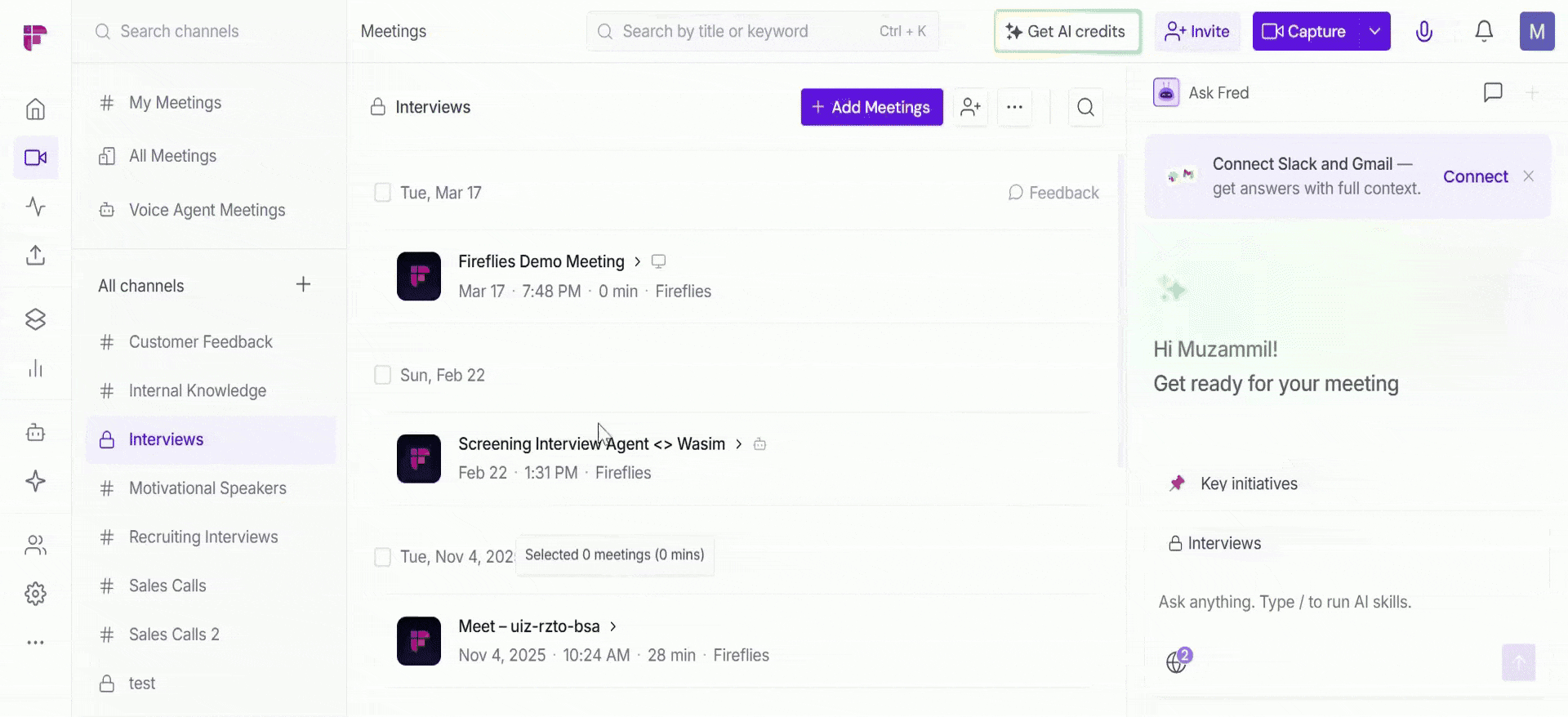Click the Fred robot avatar icon
Image resolution: width=1568 pixels, height=717 pixels.
click(x=1165, y=92)
